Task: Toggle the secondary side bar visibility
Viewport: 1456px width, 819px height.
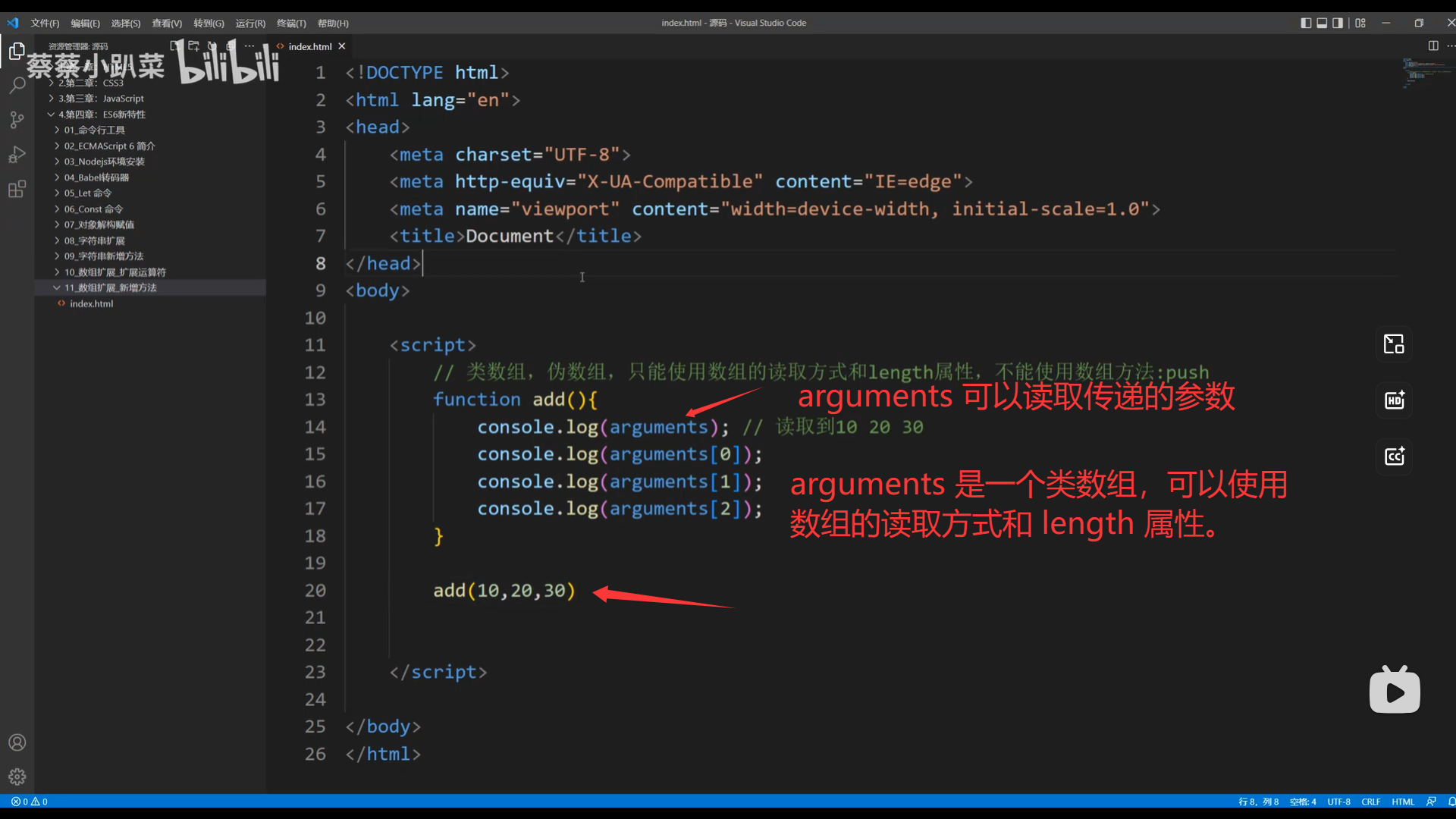Action: (1338, 23)
